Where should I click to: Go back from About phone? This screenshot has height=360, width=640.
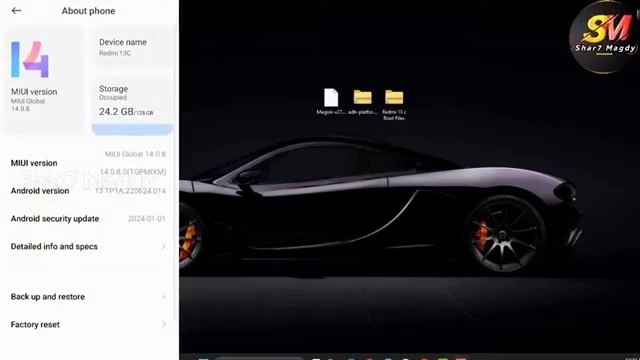point(16,11)
